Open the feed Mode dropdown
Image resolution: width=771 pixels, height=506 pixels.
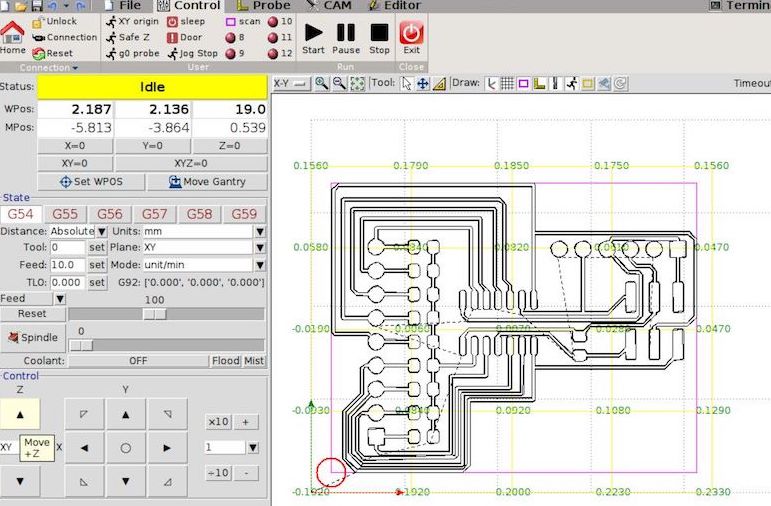click(x=260, y=265)
